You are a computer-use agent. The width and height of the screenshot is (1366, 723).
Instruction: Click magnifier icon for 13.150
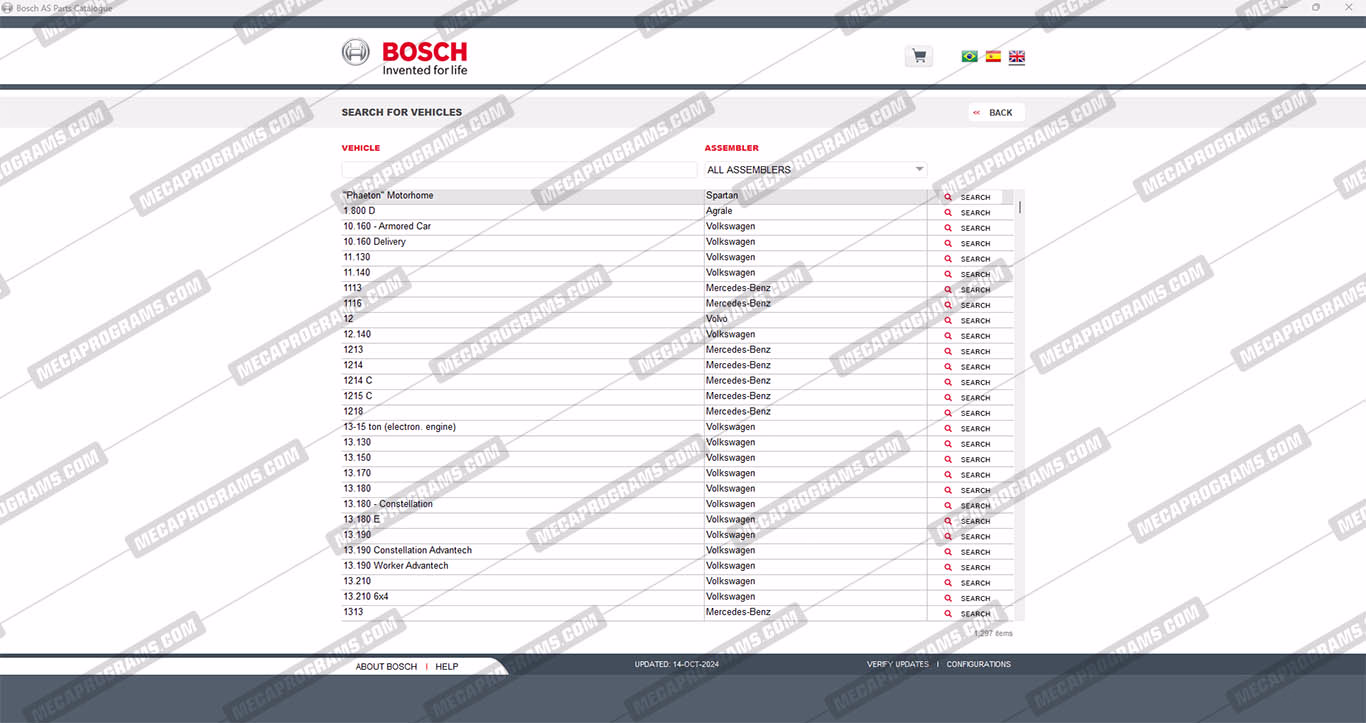pyautogui.click(x=948, y=460)
